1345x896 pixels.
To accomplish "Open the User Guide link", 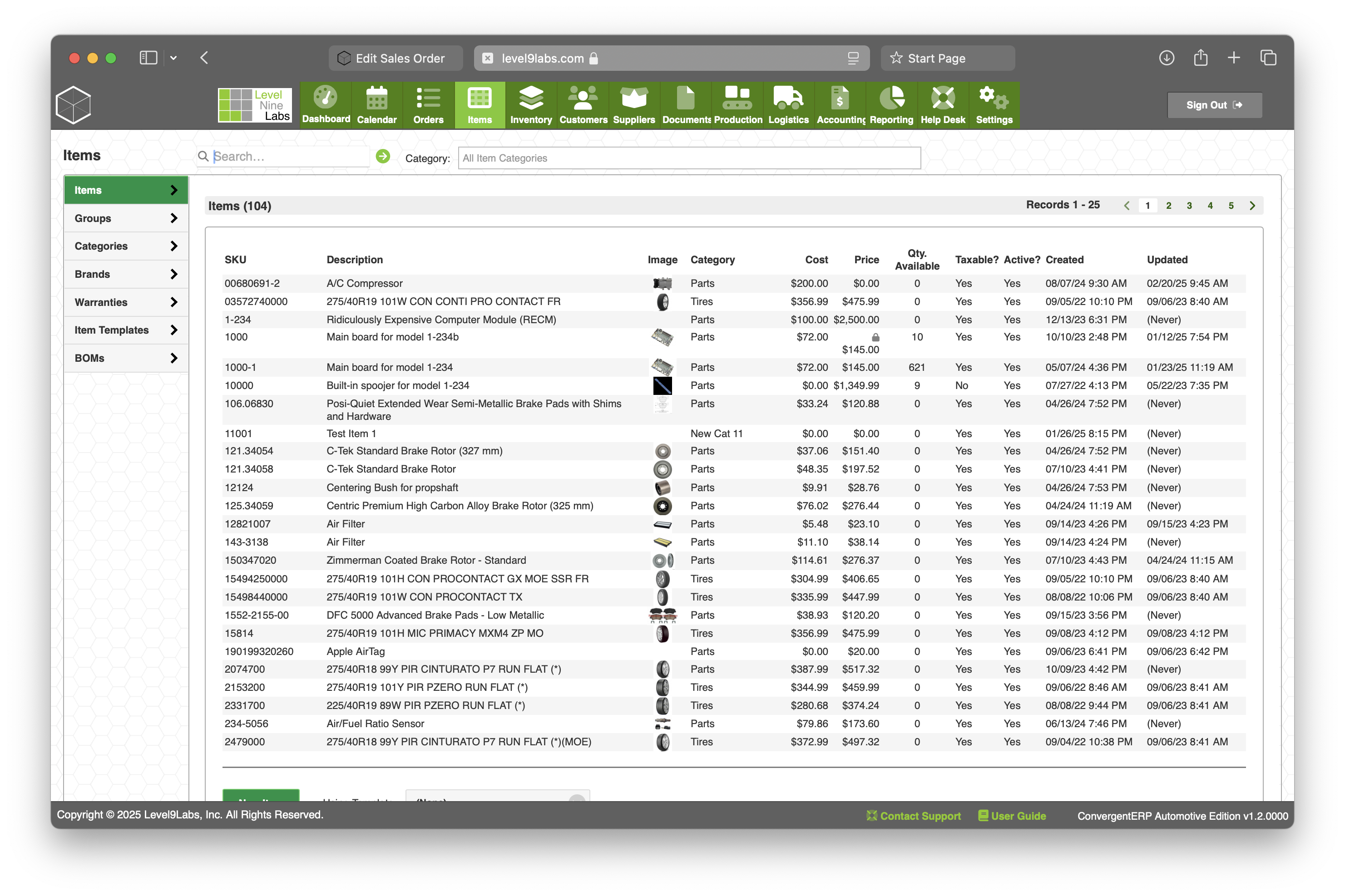I will (1011, 815).
